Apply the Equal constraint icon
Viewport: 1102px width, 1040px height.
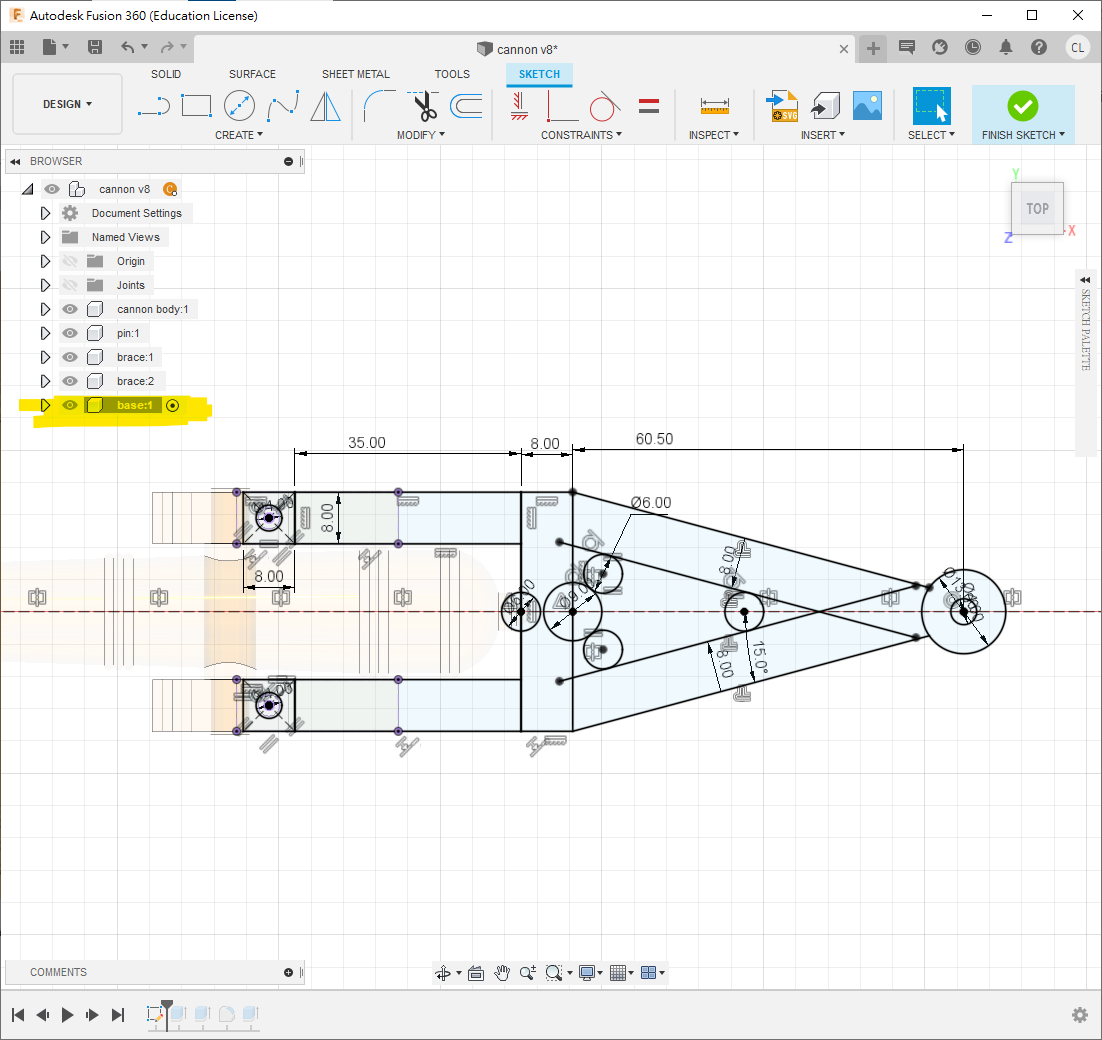pyautogui.click(x=648, y=105)
